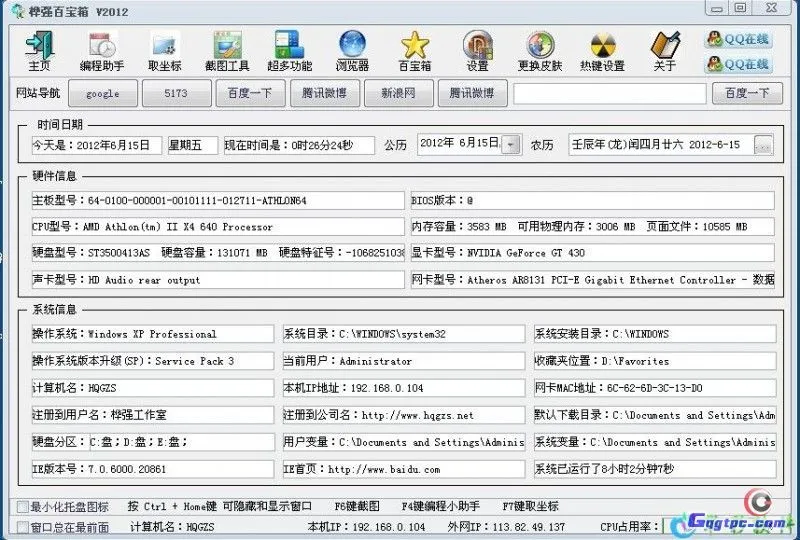The width and height of the screenshot is (800, 540).
Task: Click the IE版本号 7.0.6000.20861 field
Action: pyautogui.click(x=153, y=469)
